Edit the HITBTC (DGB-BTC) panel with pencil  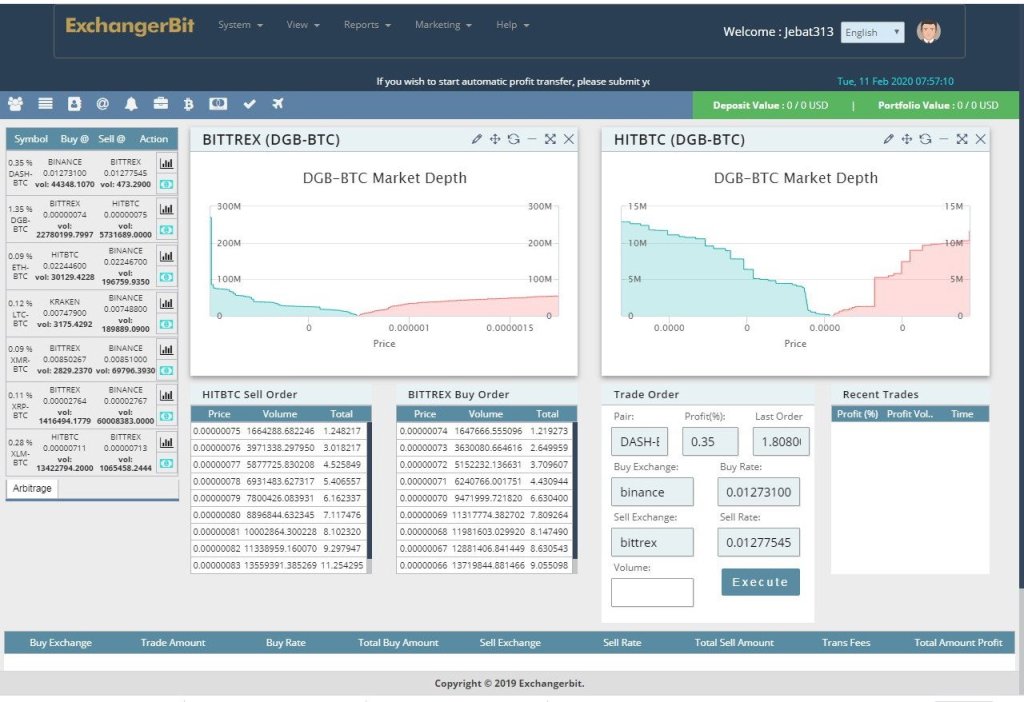888,139
